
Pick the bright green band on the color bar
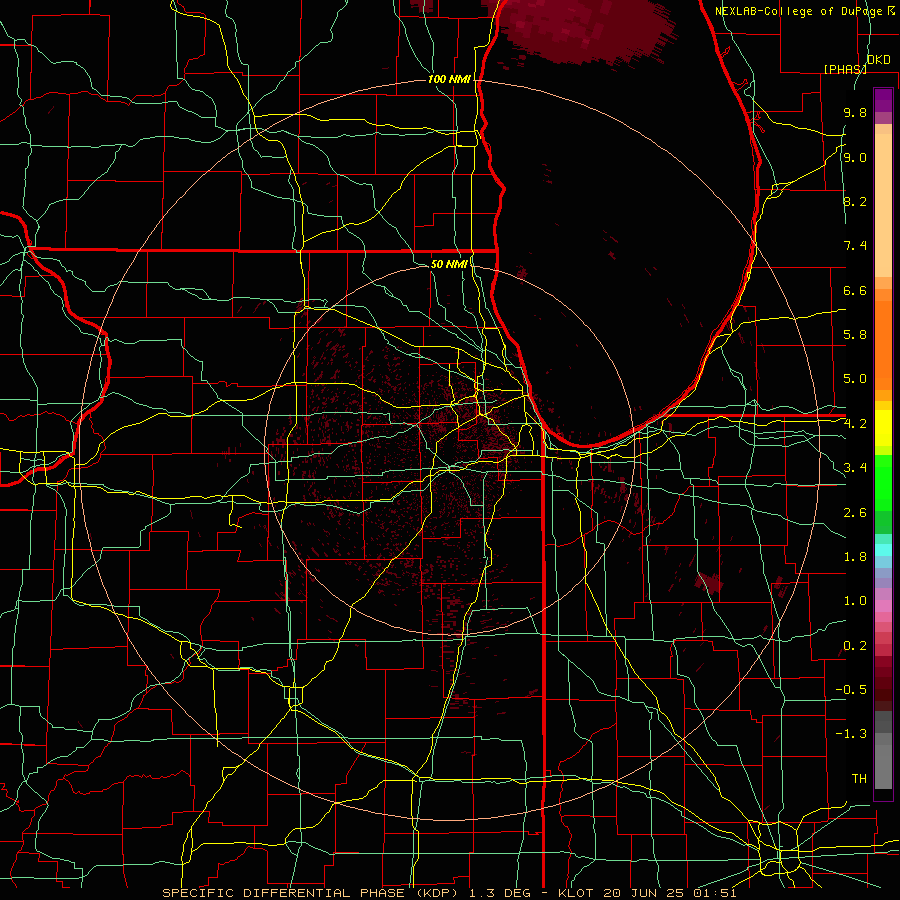tap(883, 483)
